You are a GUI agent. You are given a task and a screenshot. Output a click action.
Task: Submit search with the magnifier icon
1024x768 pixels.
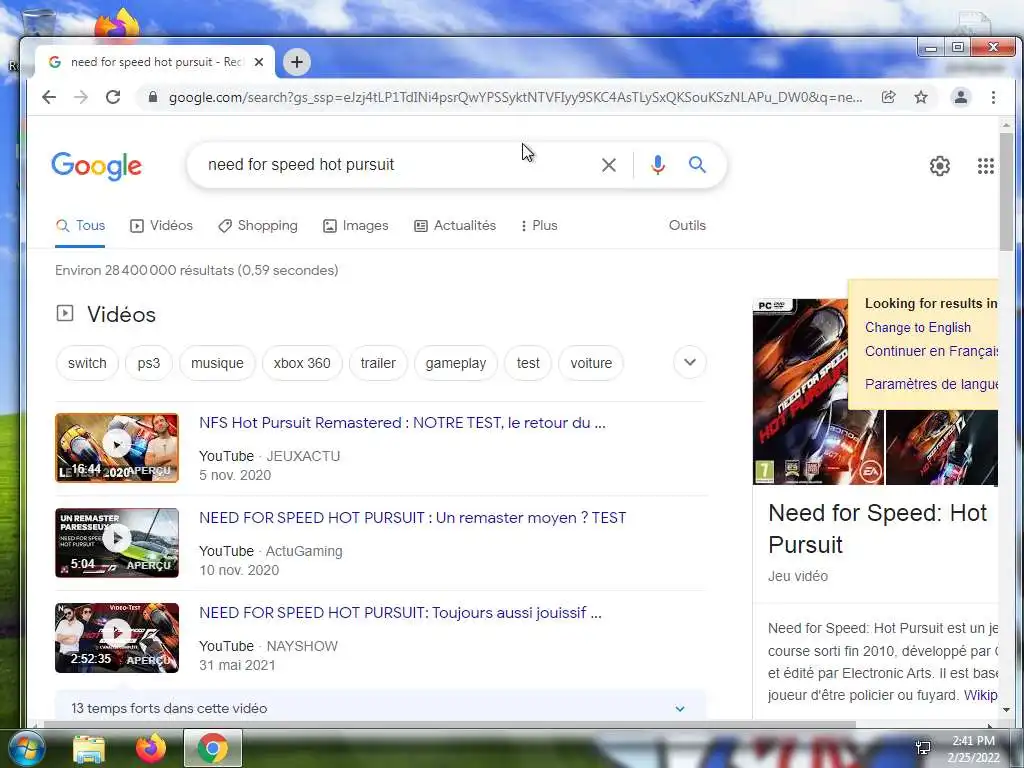click(697, 165)
